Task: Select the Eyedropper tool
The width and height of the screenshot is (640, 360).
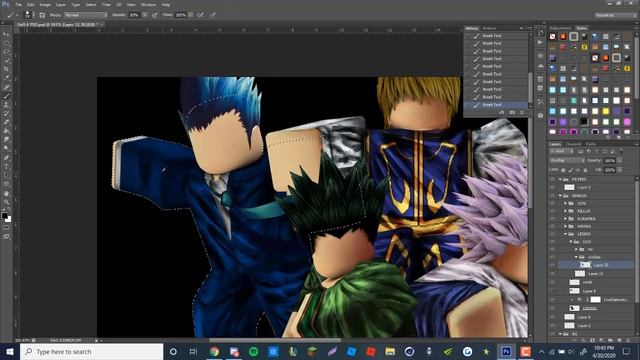Action: 6,78
